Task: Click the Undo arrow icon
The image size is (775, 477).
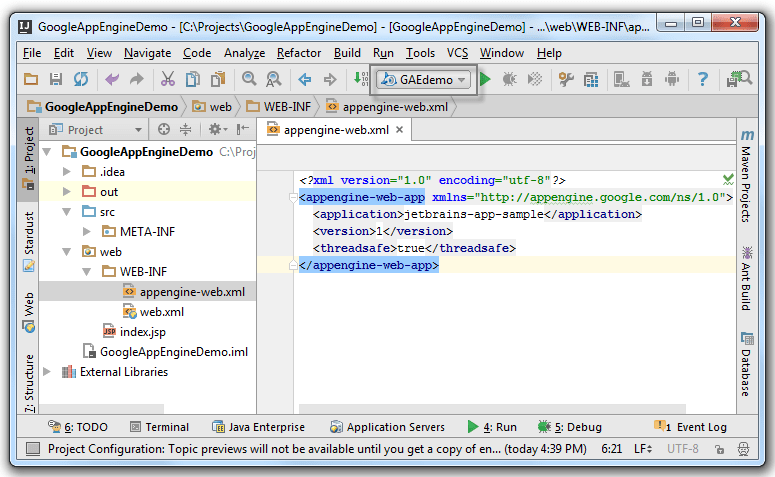Action: coord(112,79)
